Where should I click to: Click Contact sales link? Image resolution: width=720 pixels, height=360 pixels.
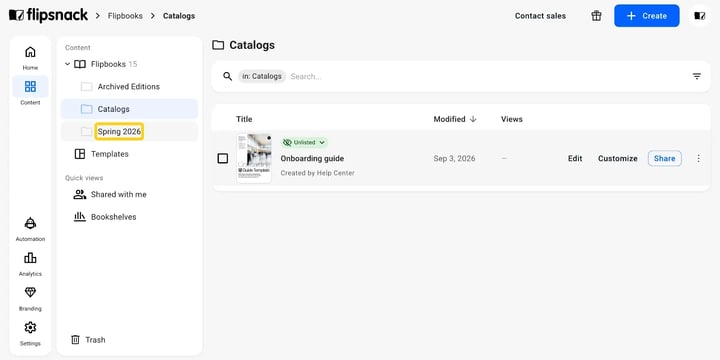[x=540, y=16]
